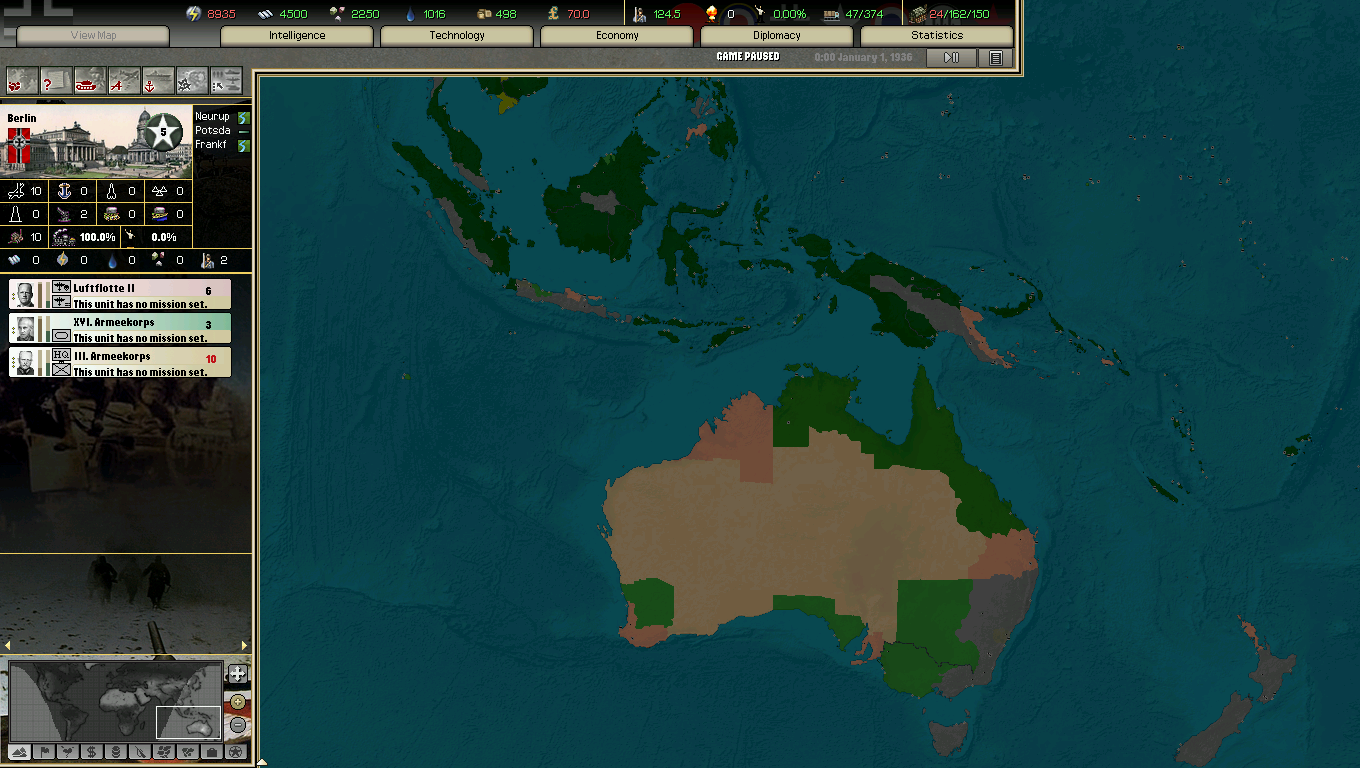Click the manpower value 124.5
This screenshot has width=1360, height=768.
tap(667, 14)
